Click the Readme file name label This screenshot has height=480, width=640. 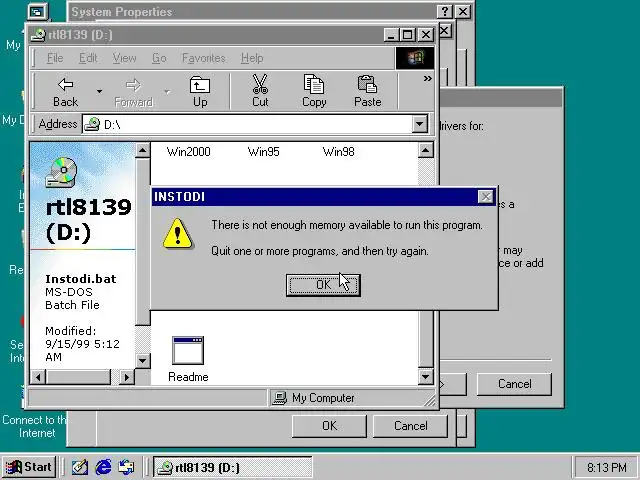pos(188,377)
